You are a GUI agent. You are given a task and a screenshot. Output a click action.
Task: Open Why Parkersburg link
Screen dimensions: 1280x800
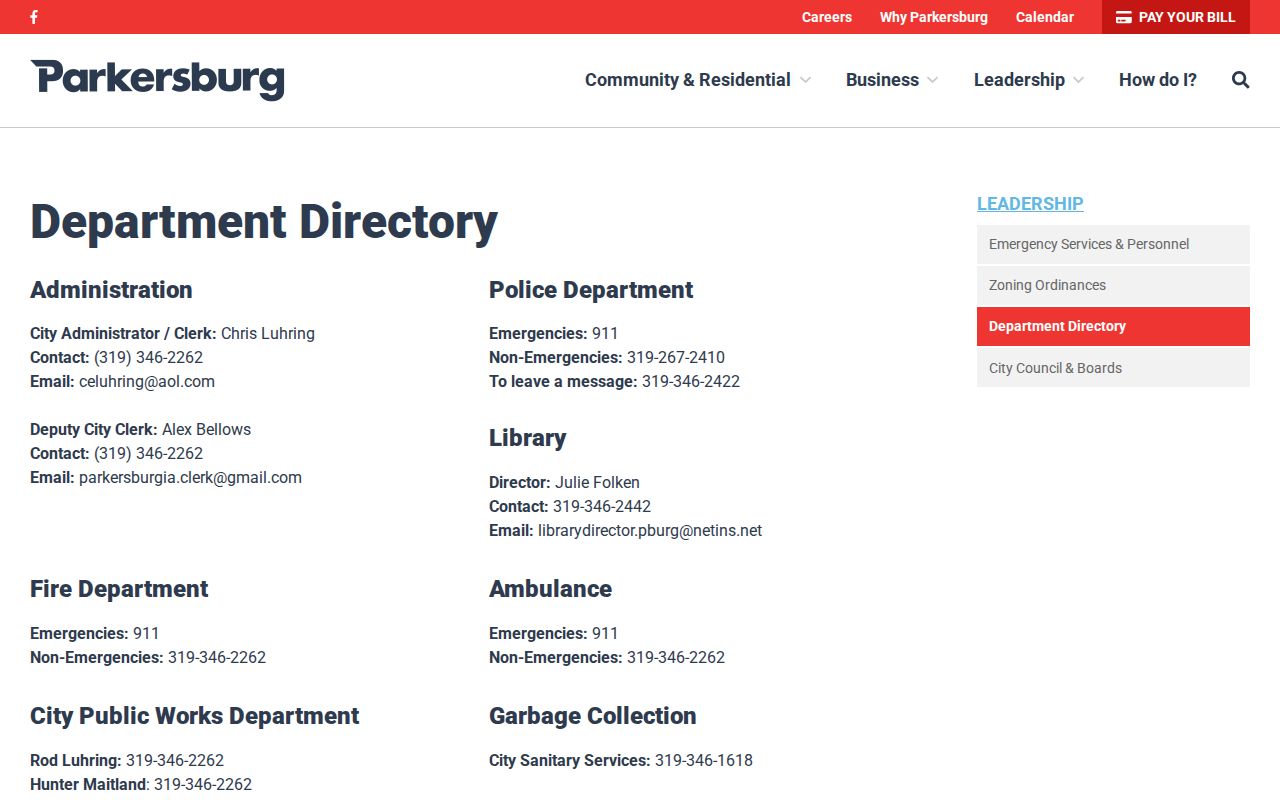934,17
